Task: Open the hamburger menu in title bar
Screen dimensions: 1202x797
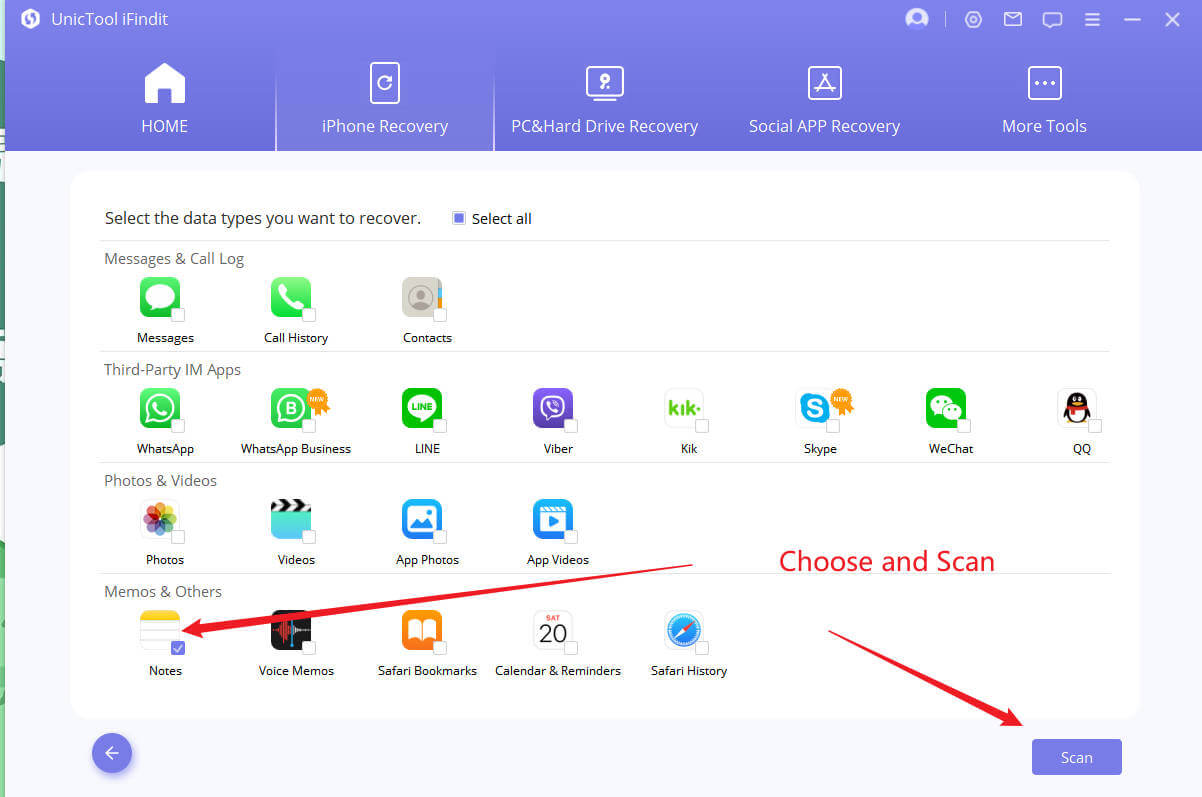Action: (x=1092, y=20)
